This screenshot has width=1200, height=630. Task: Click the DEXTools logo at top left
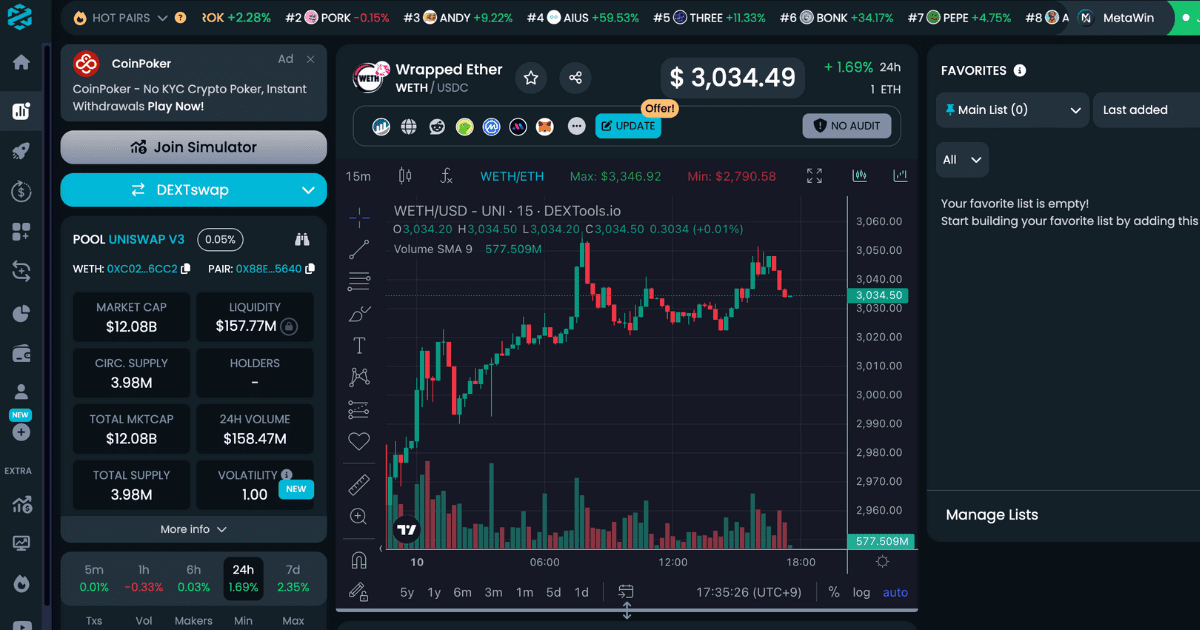click(x=20, y=17)
